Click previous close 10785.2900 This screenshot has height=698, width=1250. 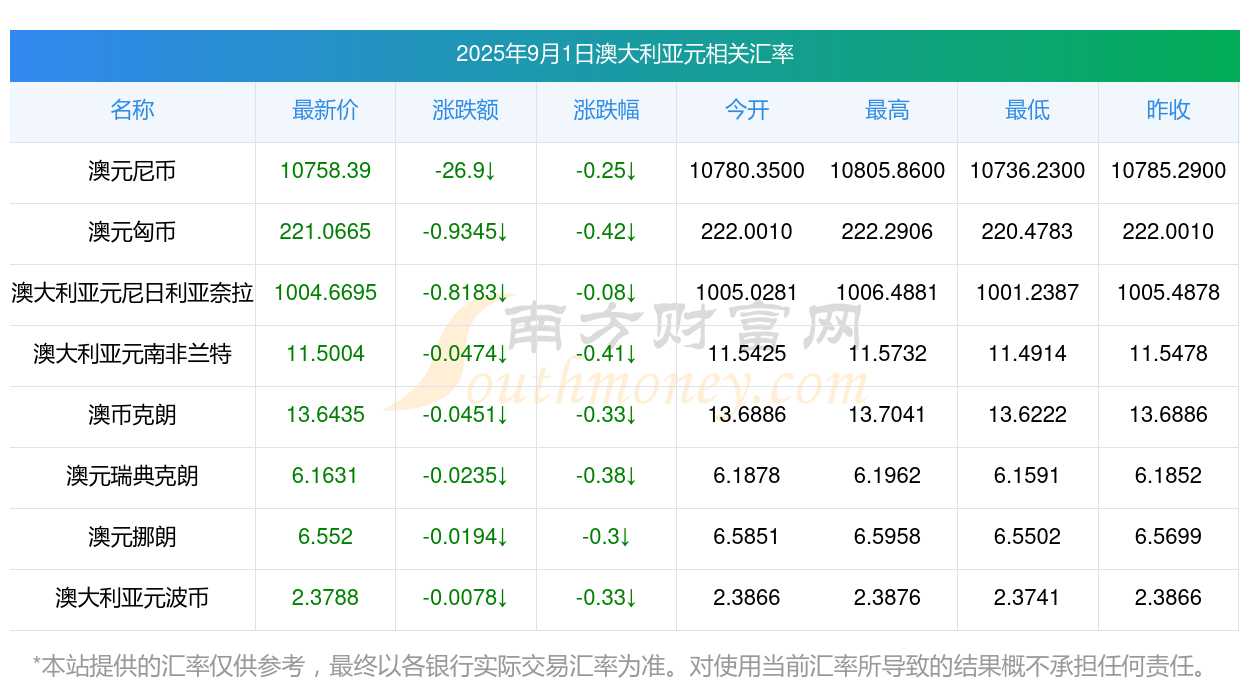tap(1168, 171)
